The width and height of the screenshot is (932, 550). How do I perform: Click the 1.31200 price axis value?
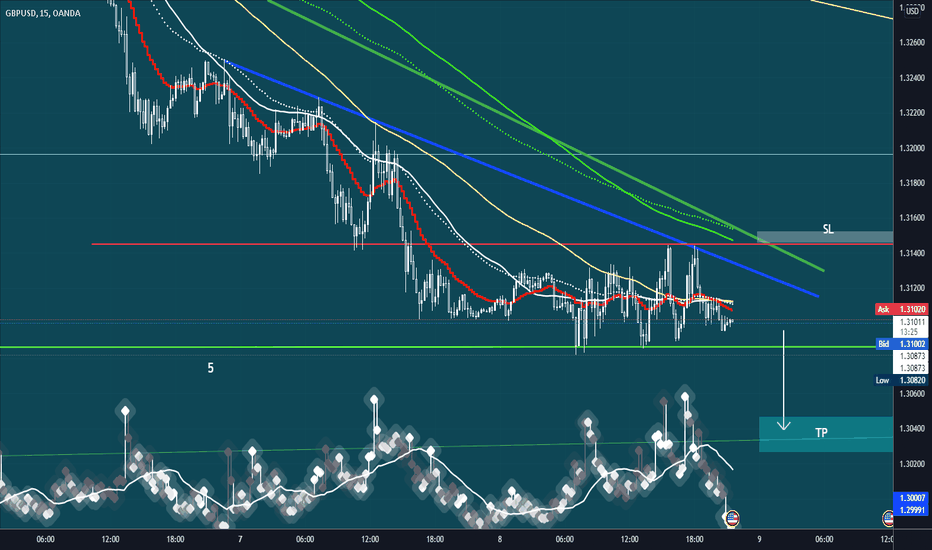point(912,288)
